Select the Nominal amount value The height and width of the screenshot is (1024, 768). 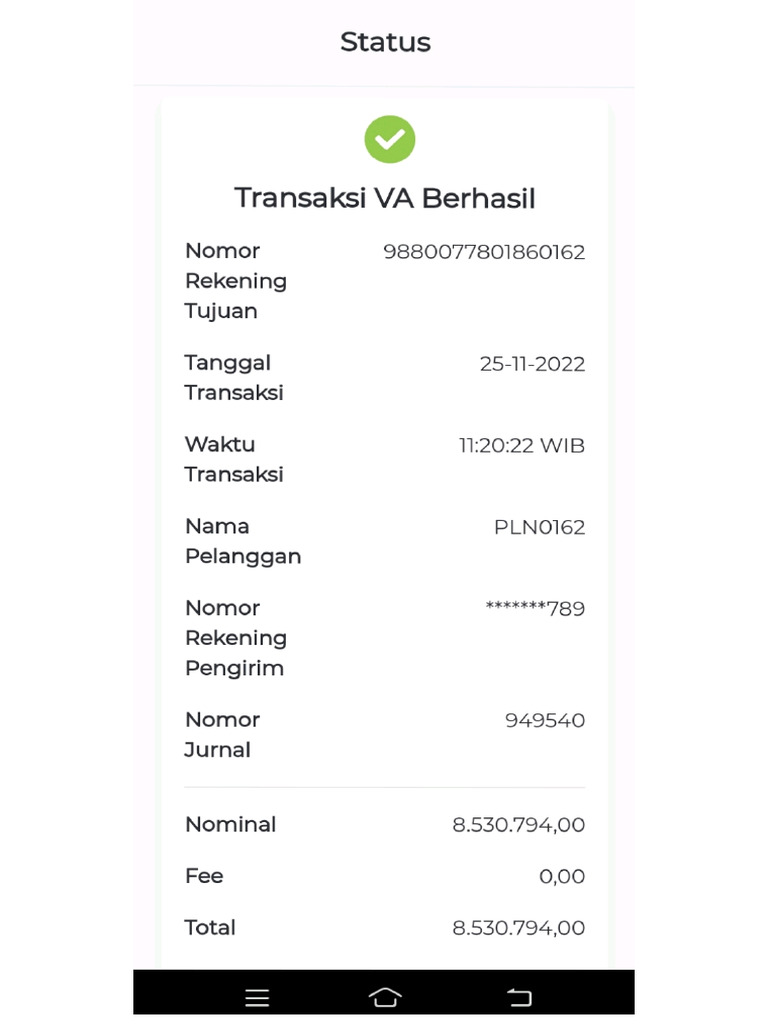click(518, 825)
